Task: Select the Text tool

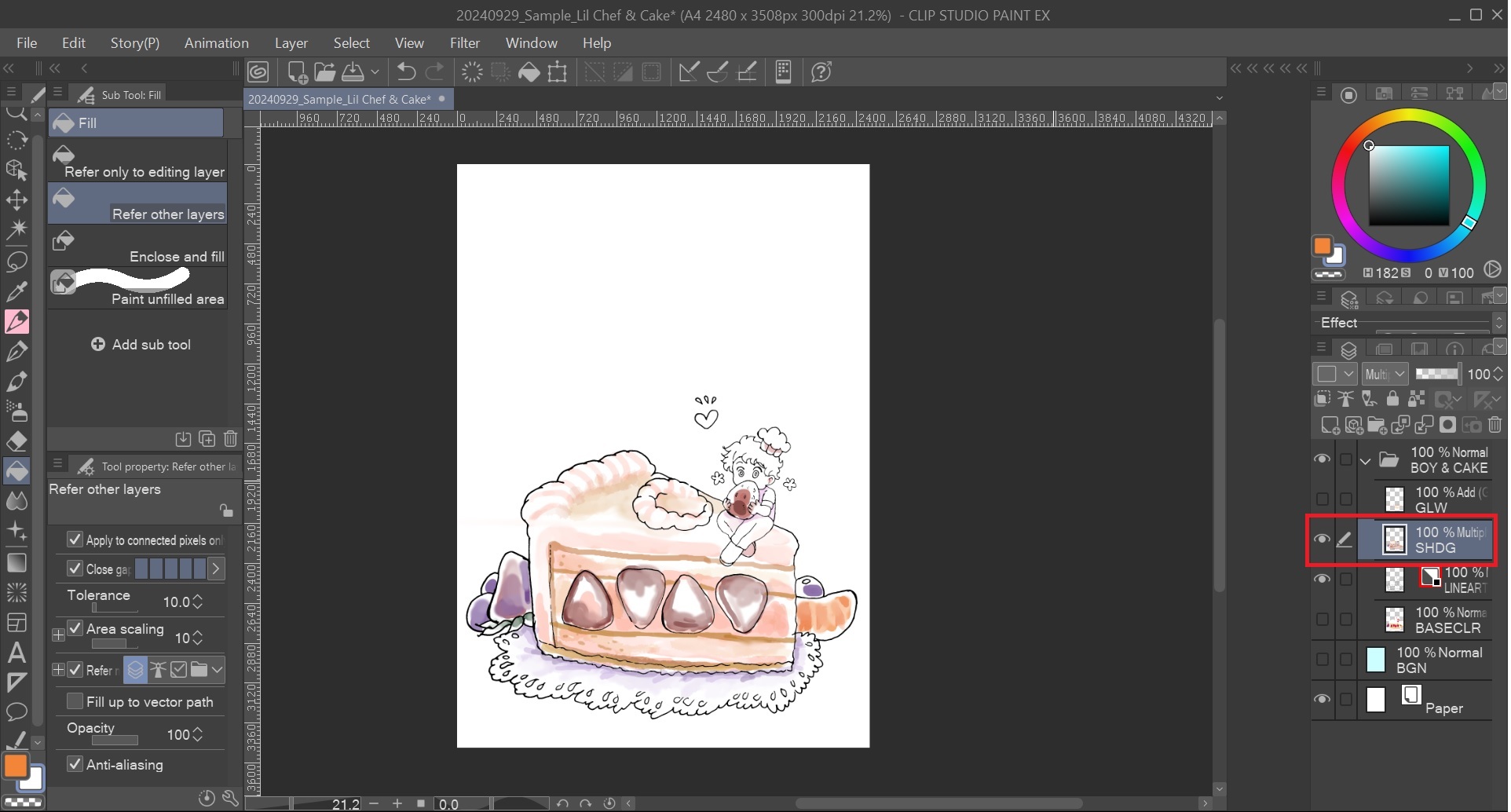Action: point(17,652)
